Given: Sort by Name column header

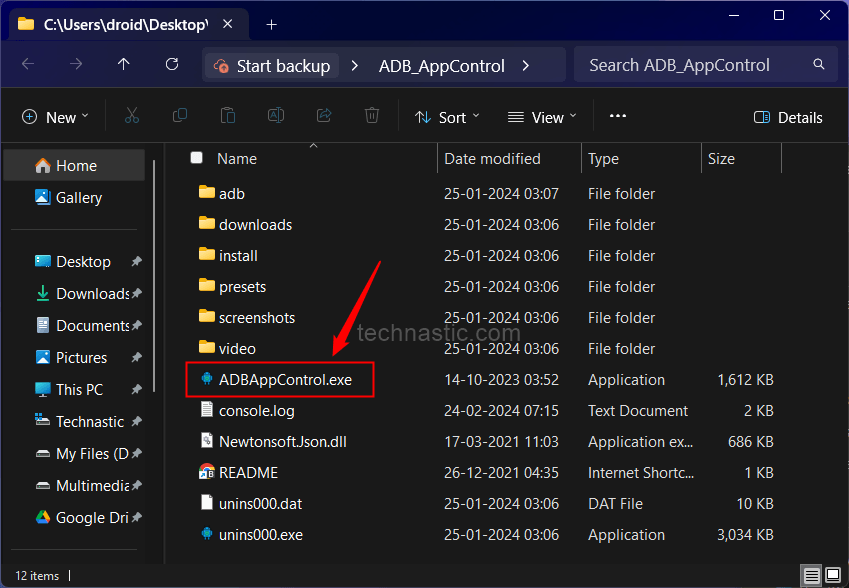Looking at the screenshot, I should pos(237,159).
